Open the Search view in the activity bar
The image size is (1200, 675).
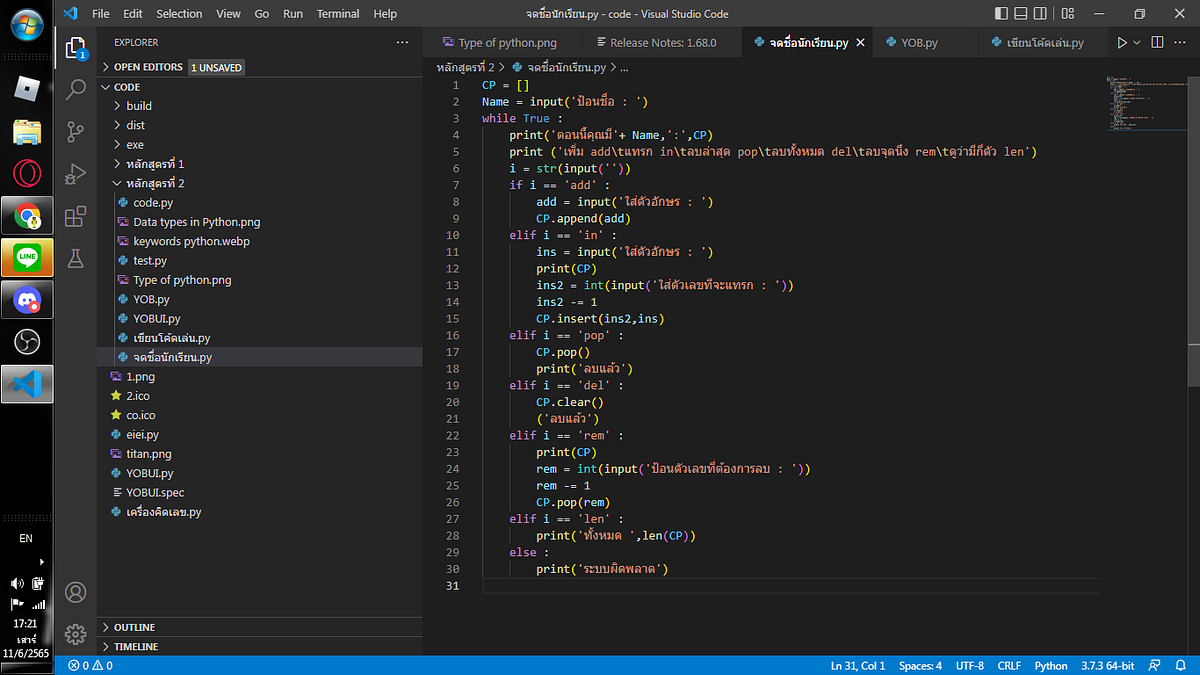pos(75,89)
